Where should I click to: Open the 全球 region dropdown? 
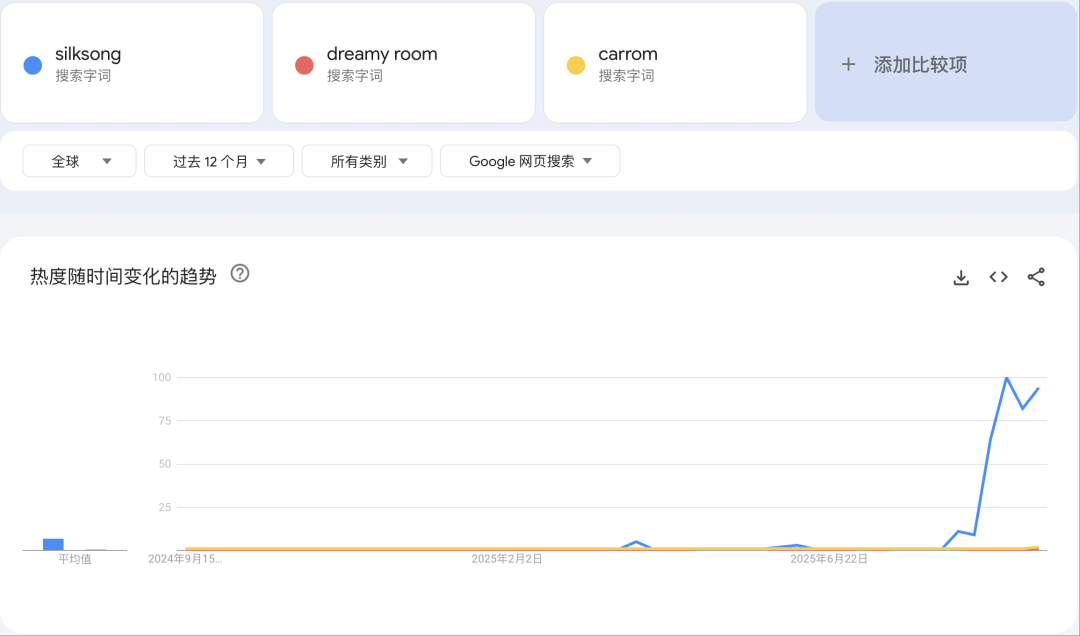pos(79,160)
